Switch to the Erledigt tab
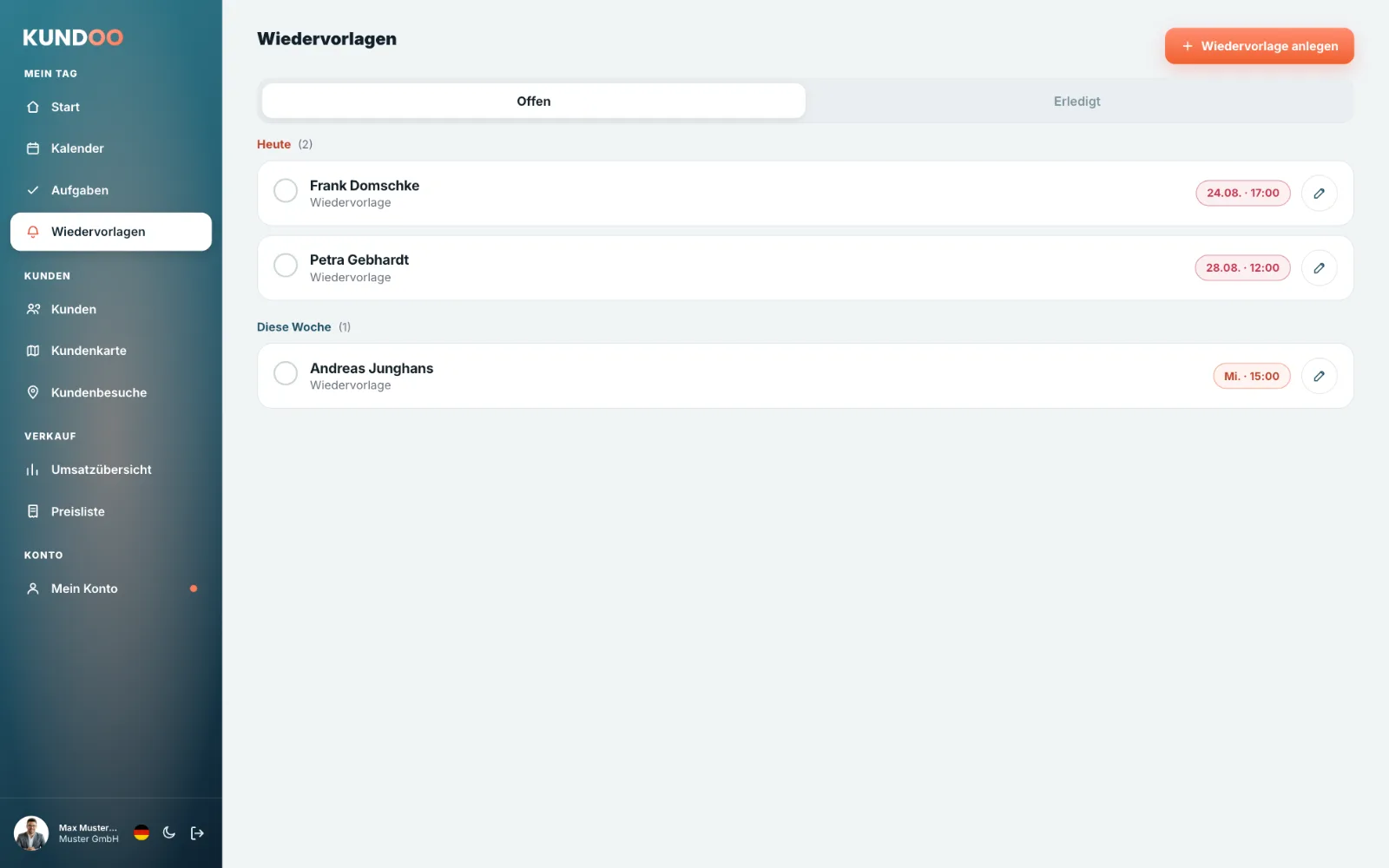Viewport: 1389px width, 868px height. pos(1076,101)
